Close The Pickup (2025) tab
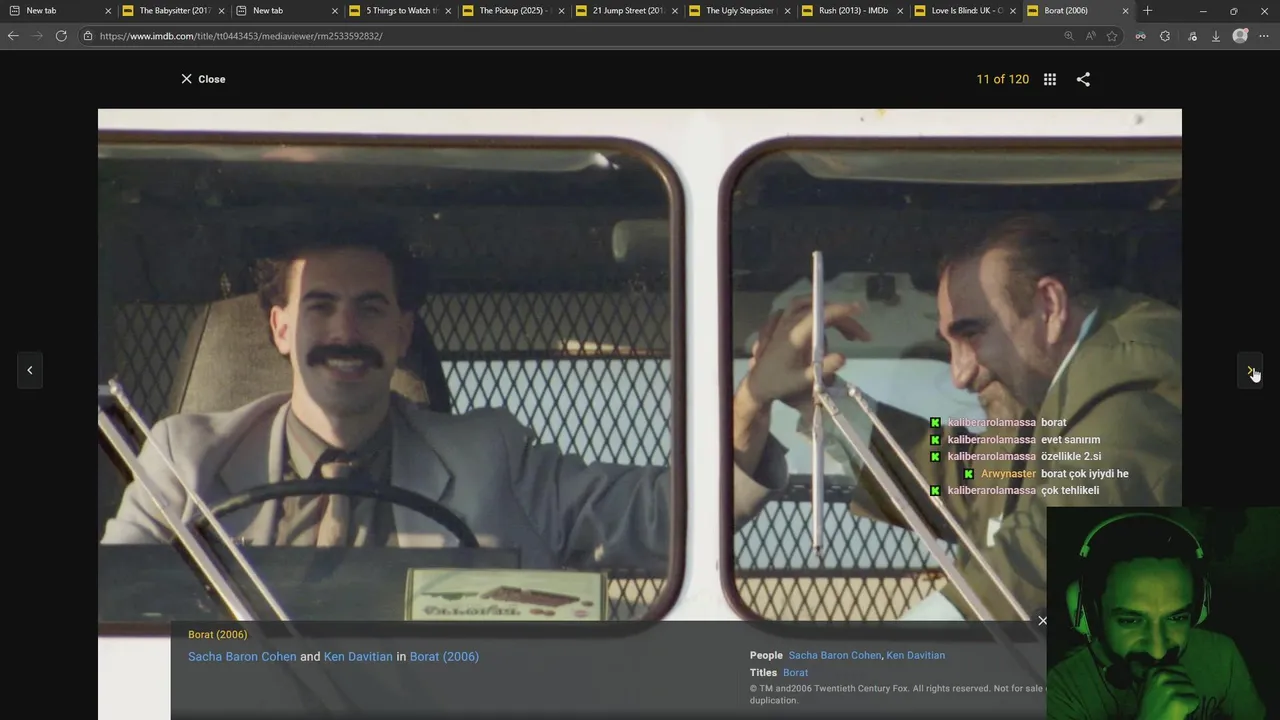Viewport: 1280px width, 720px height. pyautogui.click(x=561, y=11)
